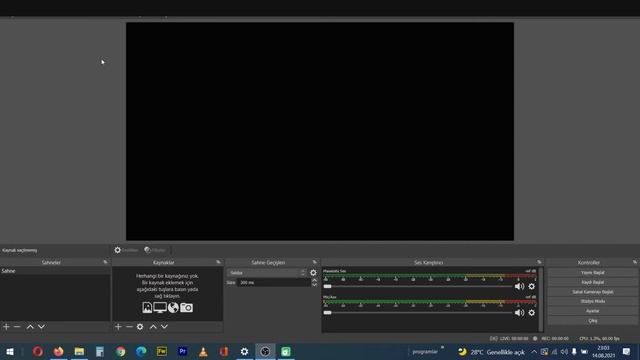Increase transition duration with up arrow
Viewport: 640px width, 360px height.
coord(314,280)
